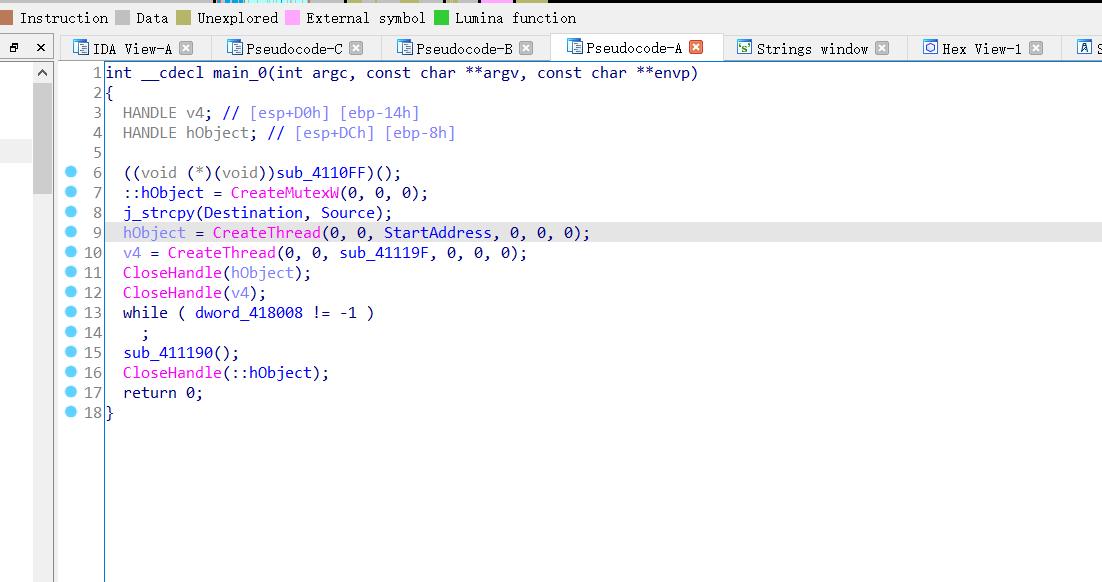Click the Pseudocode-A document icon
The height and width of the screenshot is (582, 1102).
point(573,46)
